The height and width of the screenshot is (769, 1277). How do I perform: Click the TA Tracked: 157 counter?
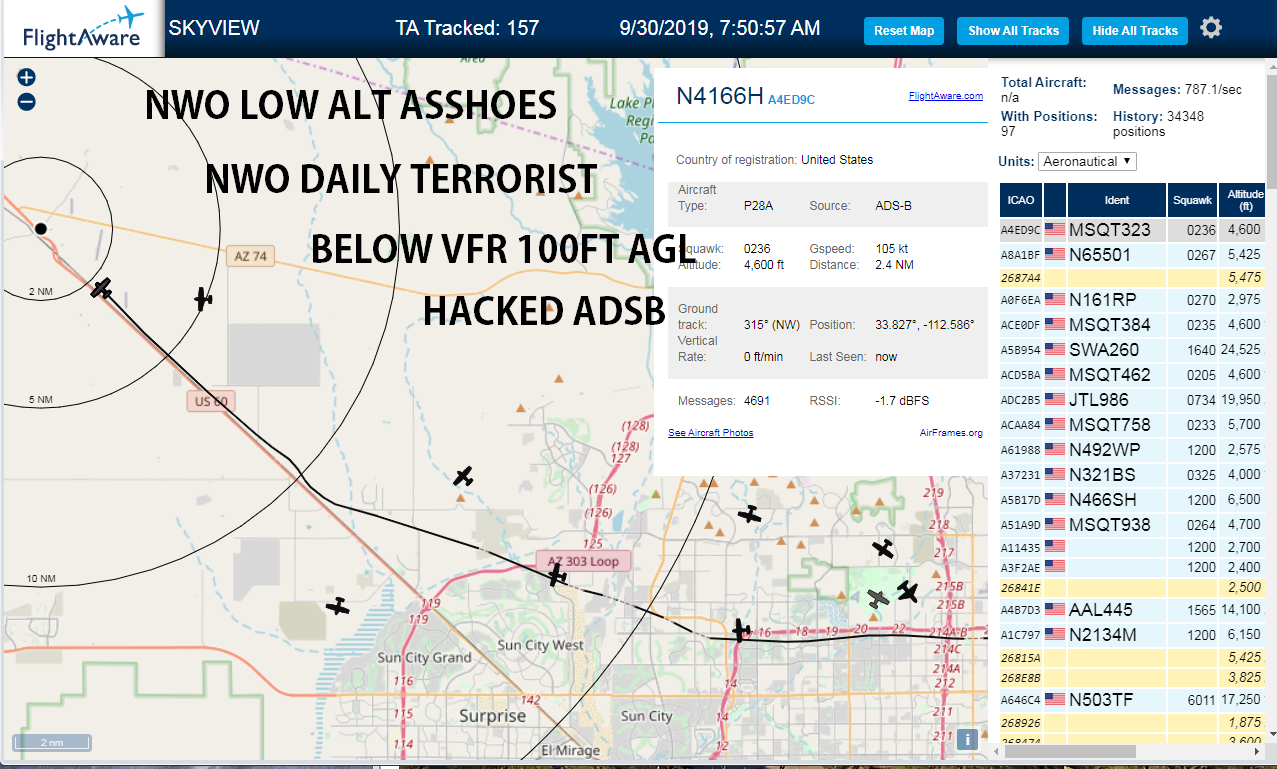(x=467, y=28)
